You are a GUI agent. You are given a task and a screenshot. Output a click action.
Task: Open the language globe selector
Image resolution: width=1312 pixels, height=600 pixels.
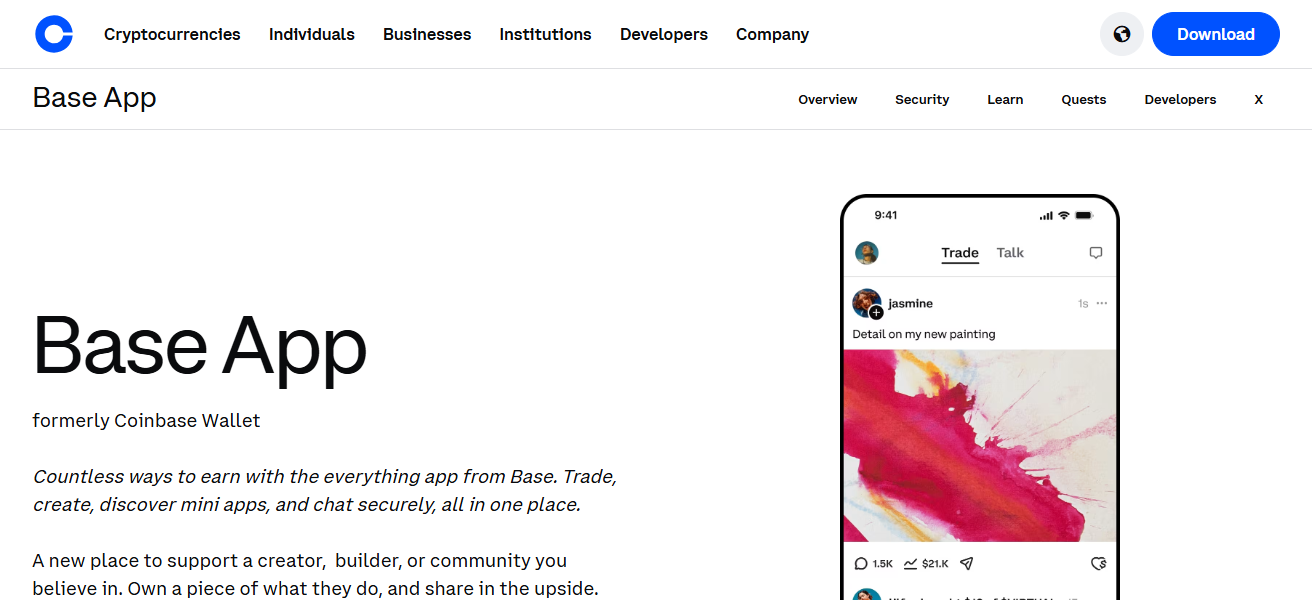coord(1121,33)
